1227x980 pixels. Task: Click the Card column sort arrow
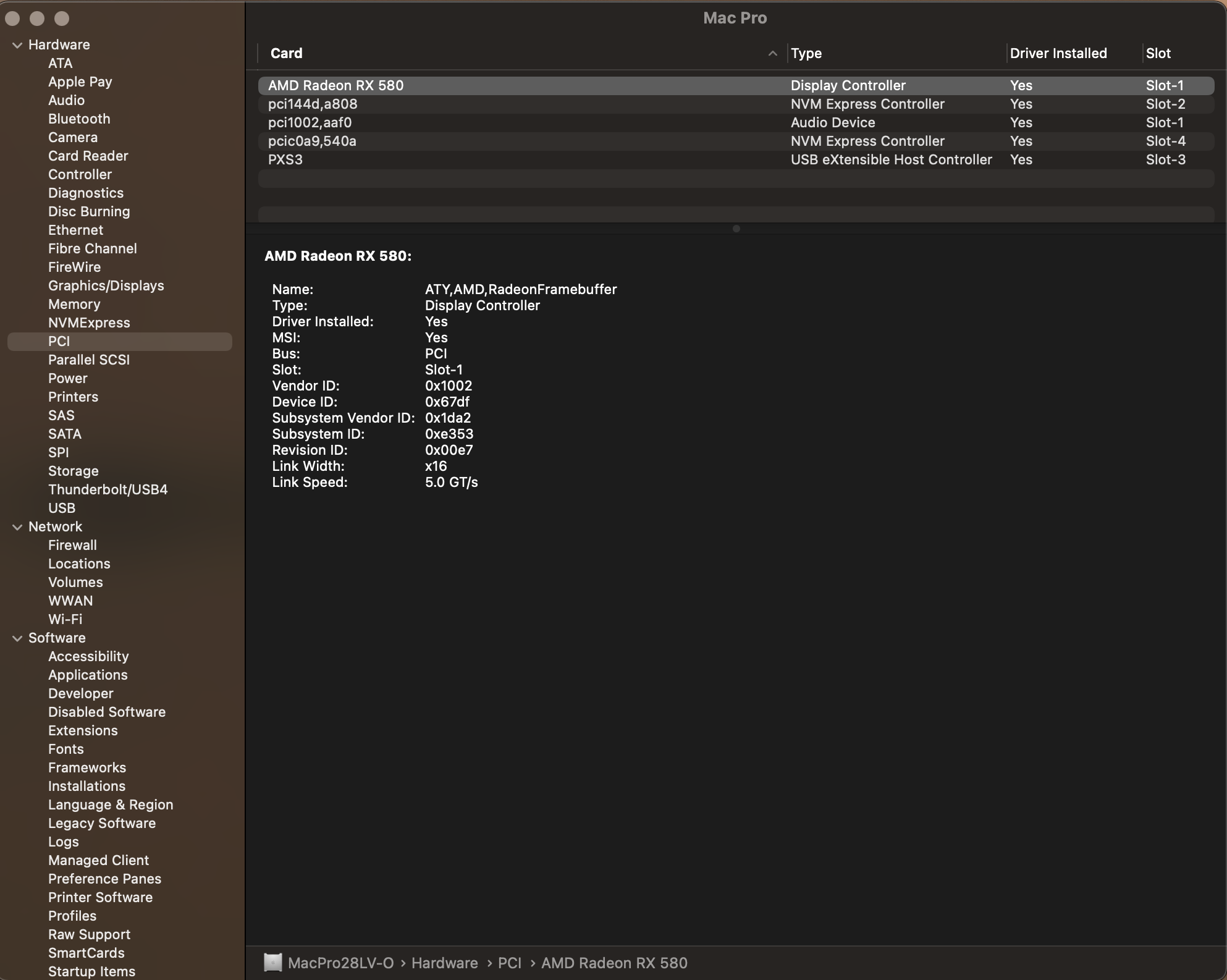[x=772, y=54]
